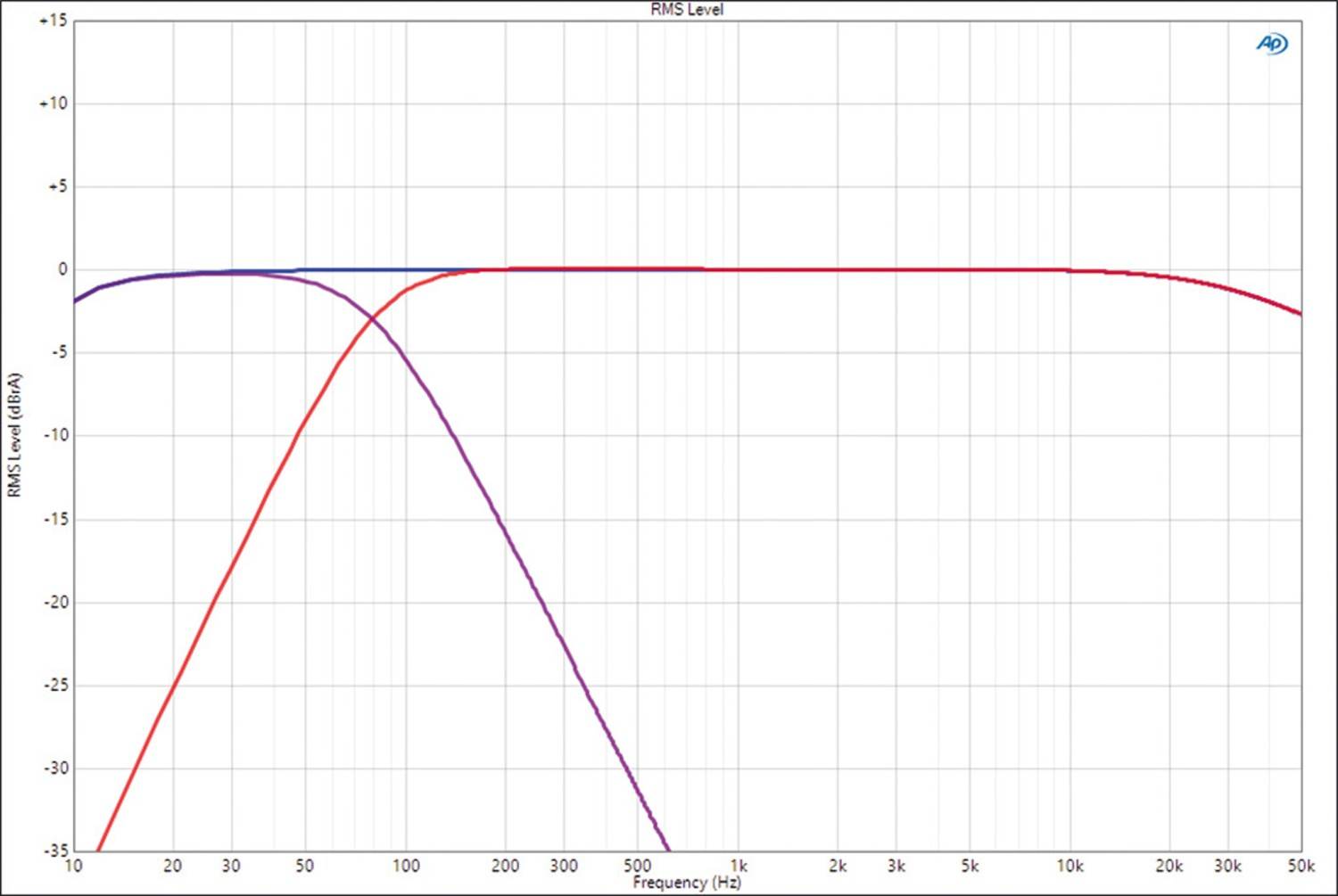The image size is (1338, 896).
Task: Click the 10k frequency tick label
Action: point(1071,866)
